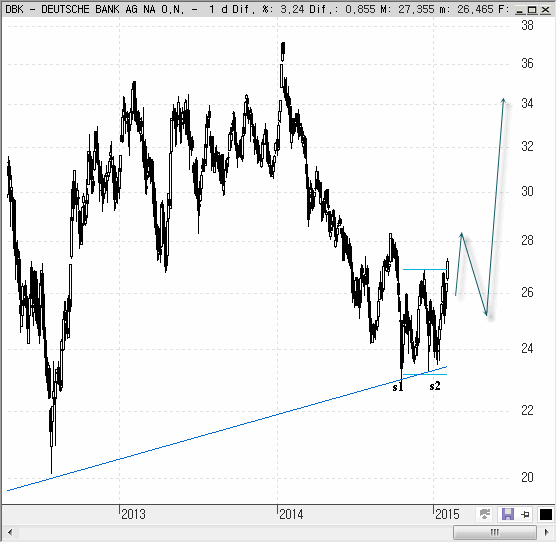Select the 2015 marker on time axis
This screenshot has width=557, height=543.
[x=447, y=514]
